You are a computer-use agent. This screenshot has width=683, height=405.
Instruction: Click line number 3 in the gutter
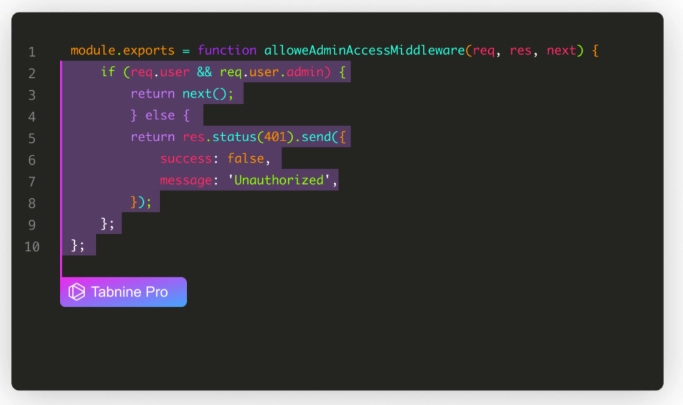pyautogui.click(x=32, y=95)
